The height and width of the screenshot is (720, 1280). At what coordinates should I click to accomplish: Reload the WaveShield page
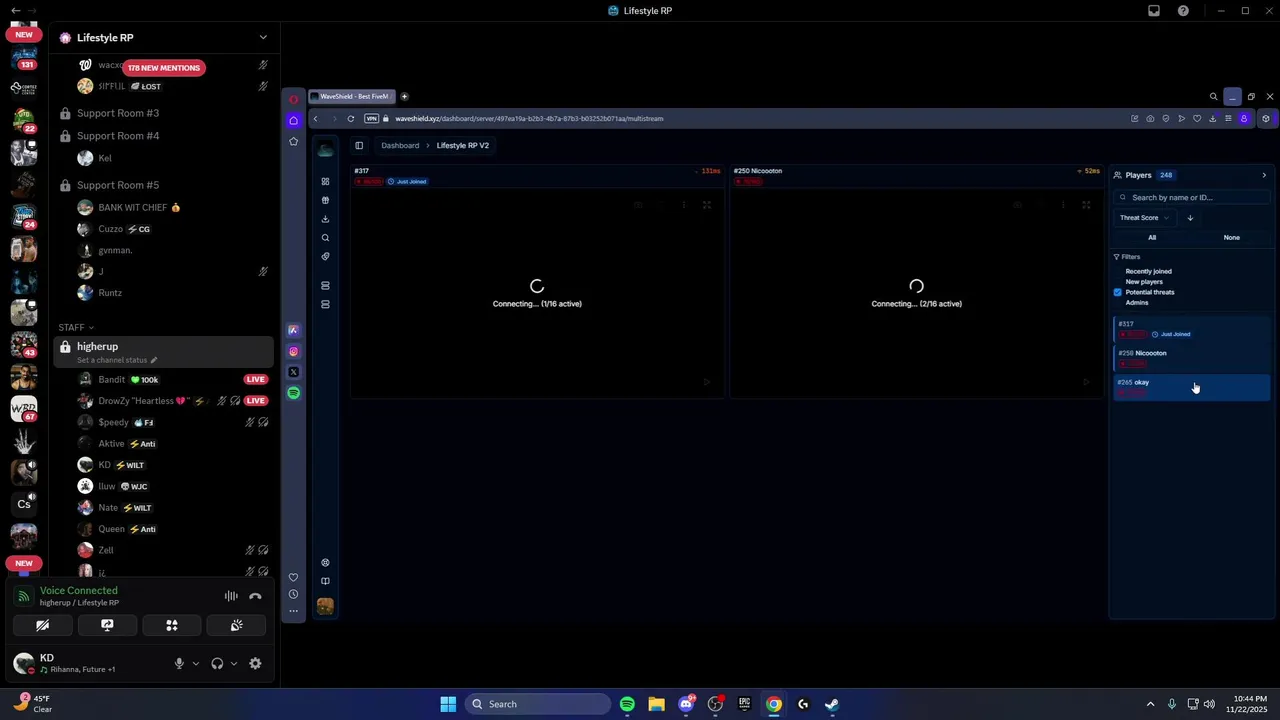pos(350,119)
